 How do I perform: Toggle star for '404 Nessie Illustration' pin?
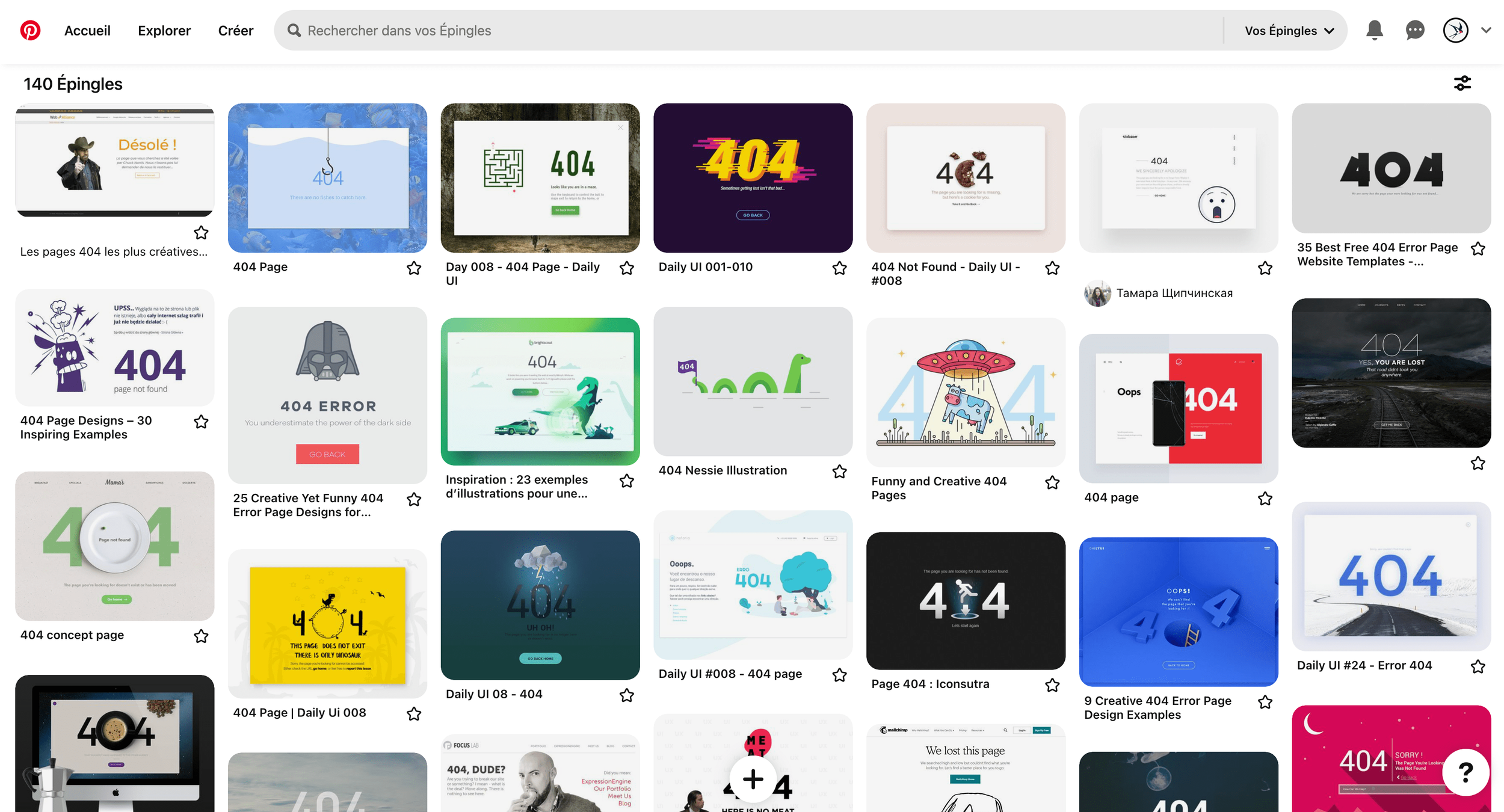839,472
